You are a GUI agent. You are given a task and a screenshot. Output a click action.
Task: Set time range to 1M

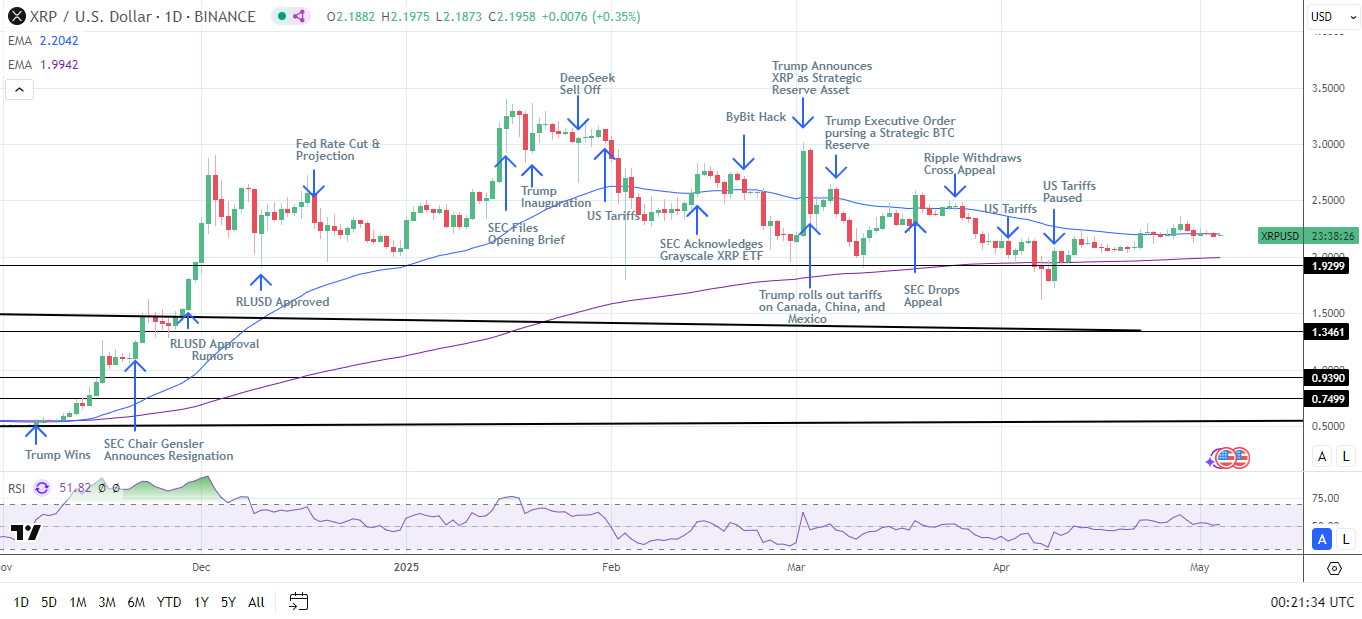(78, 602)
